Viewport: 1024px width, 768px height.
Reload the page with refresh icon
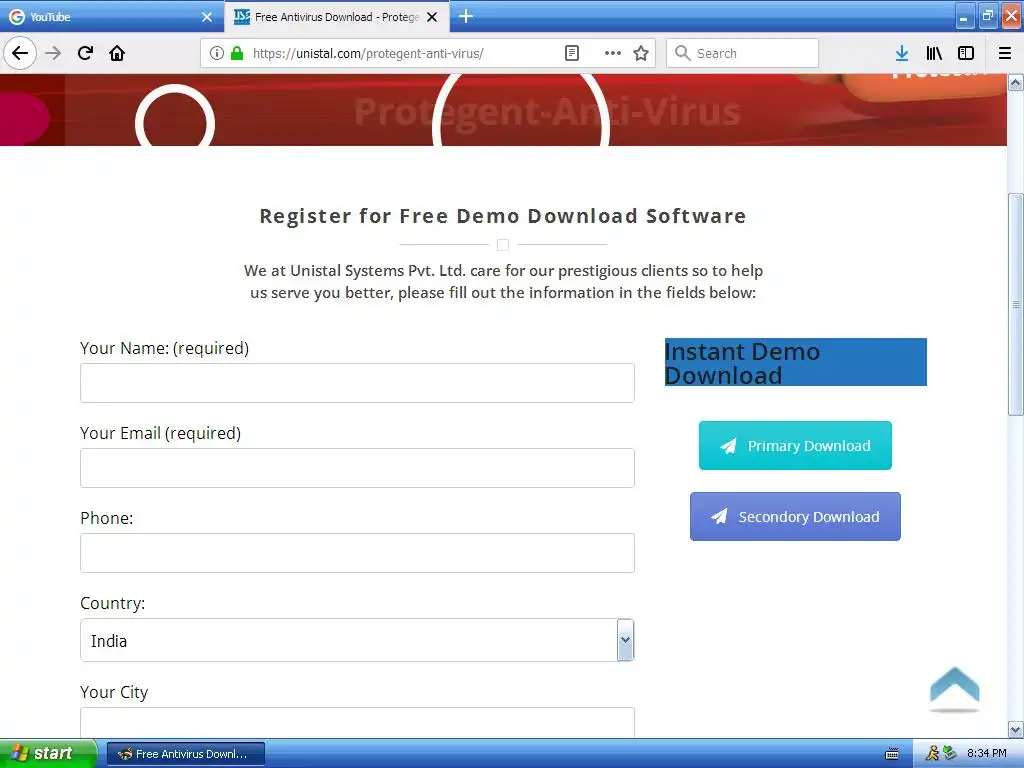(86, 53)
